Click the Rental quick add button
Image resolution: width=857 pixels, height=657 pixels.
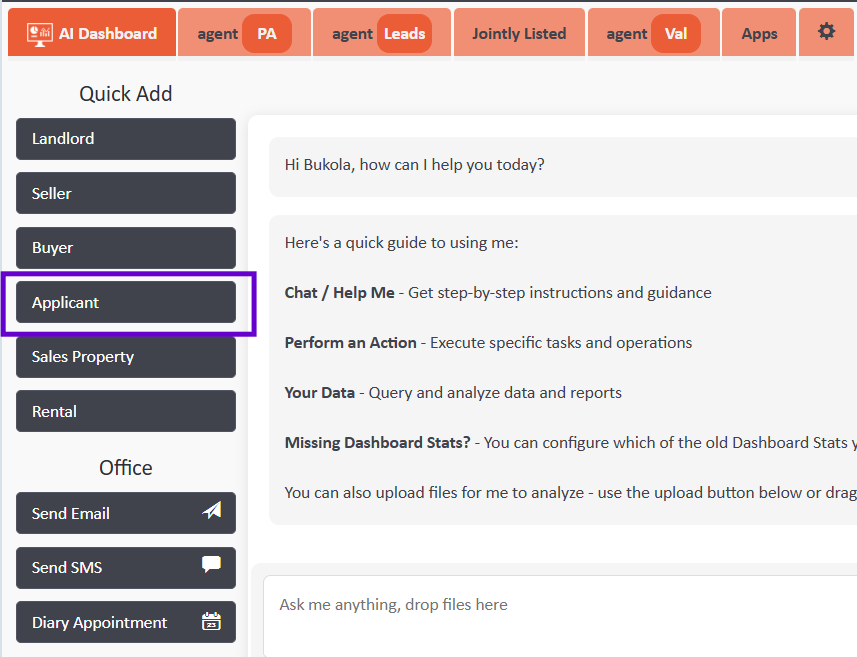pos(126,411)
